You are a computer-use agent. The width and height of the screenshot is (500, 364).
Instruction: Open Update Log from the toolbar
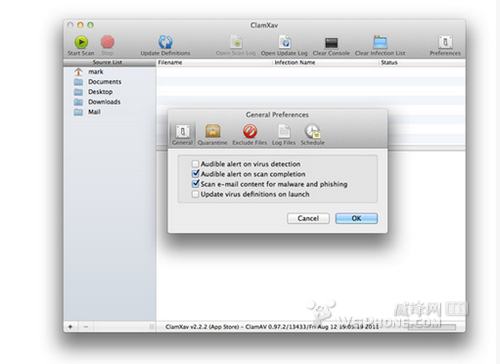tap(285, 42)
